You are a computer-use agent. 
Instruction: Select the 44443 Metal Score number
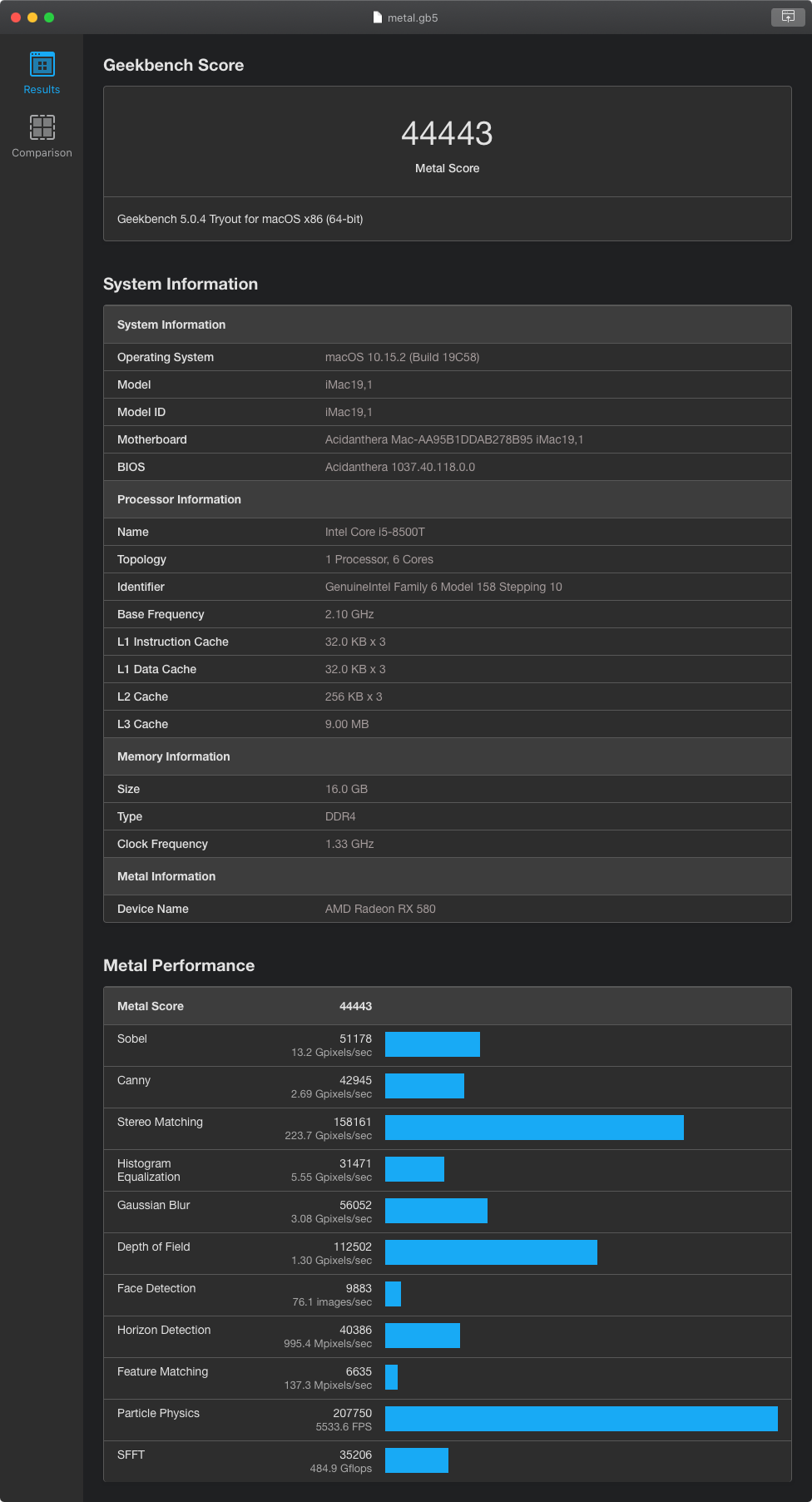(447, 133)
